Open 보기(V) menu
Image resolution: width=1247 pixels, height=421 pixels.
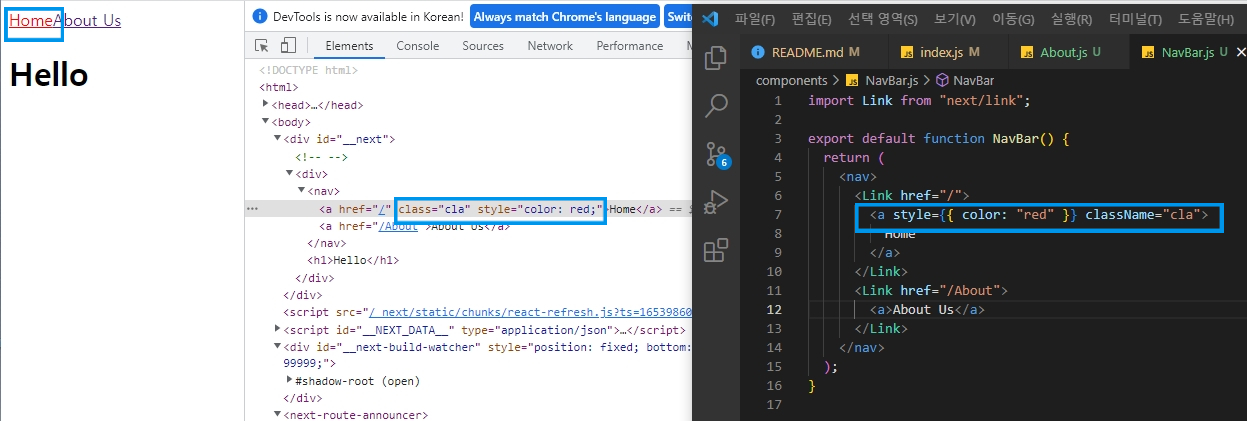click(x=955, y=19)
